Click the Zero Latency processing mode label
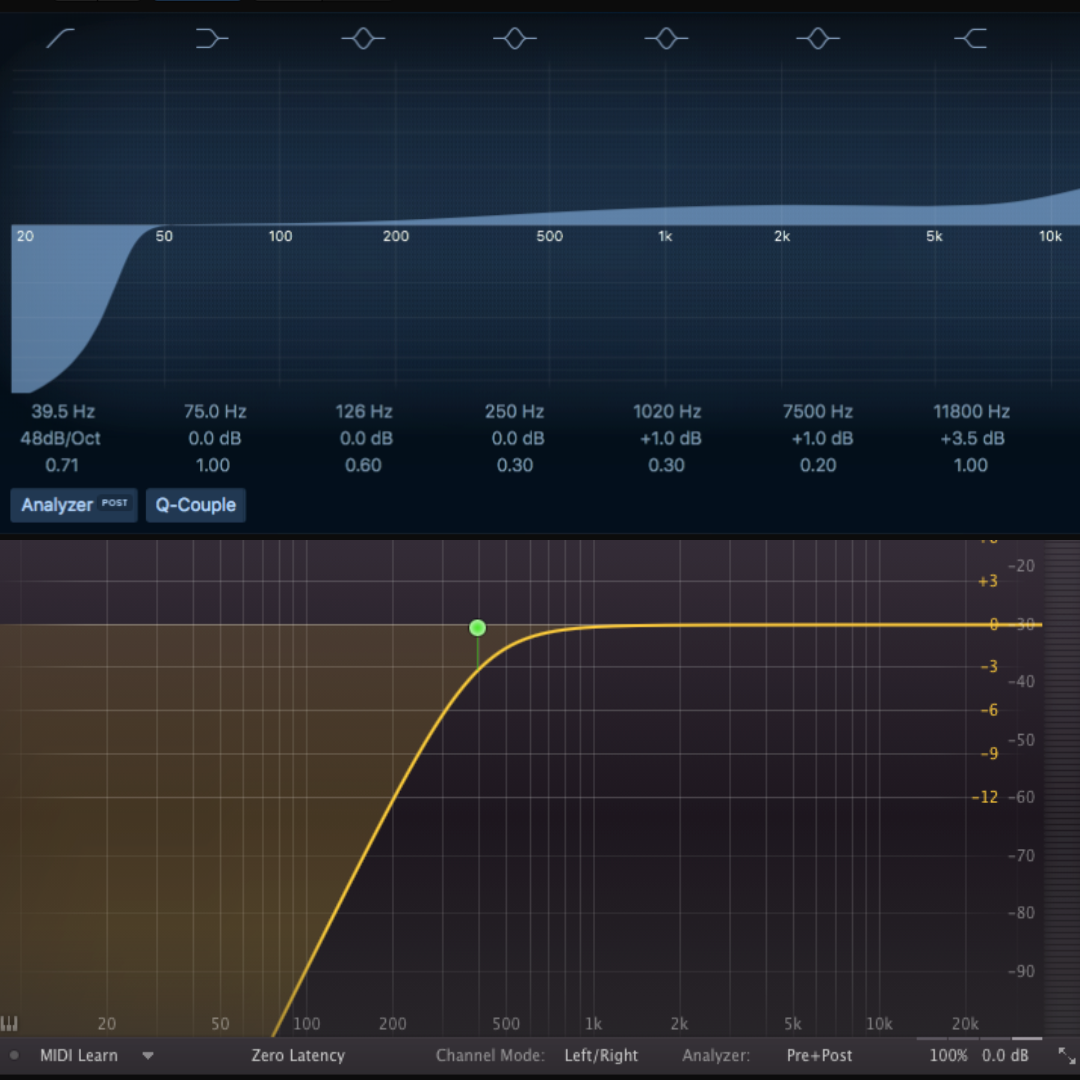 click(298, 1055)
